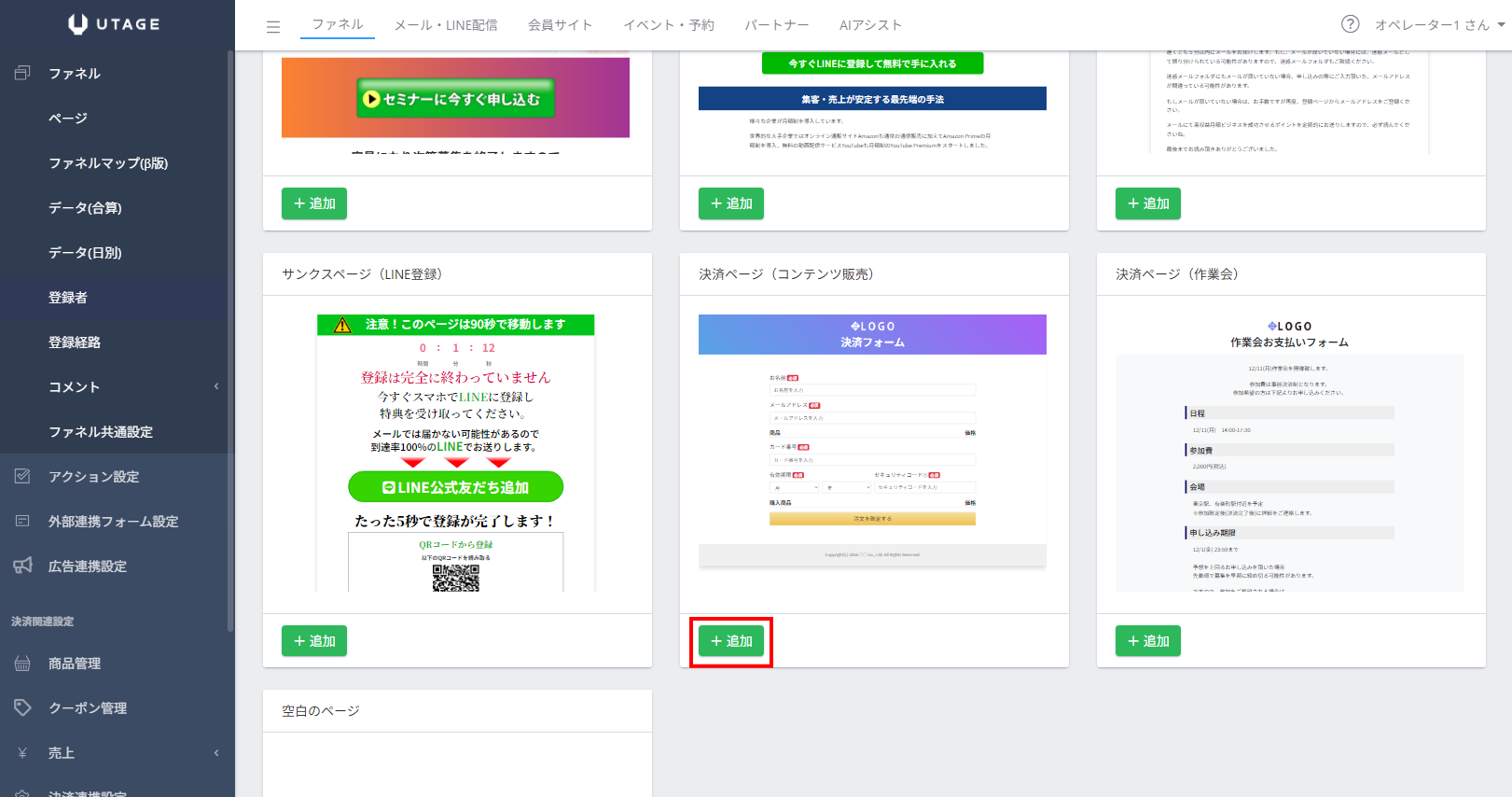Open the help question mark icon
The width and height of the screenshot is (1512, 797).
click(1350, 24)
